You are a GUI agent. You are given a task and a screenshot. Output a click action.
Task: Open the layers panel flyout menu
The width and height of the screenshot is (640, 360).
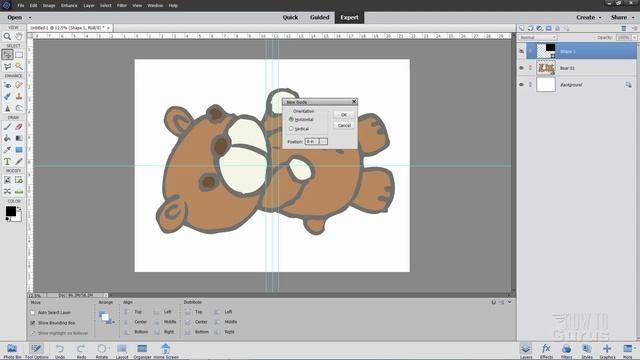click(634, 28)
